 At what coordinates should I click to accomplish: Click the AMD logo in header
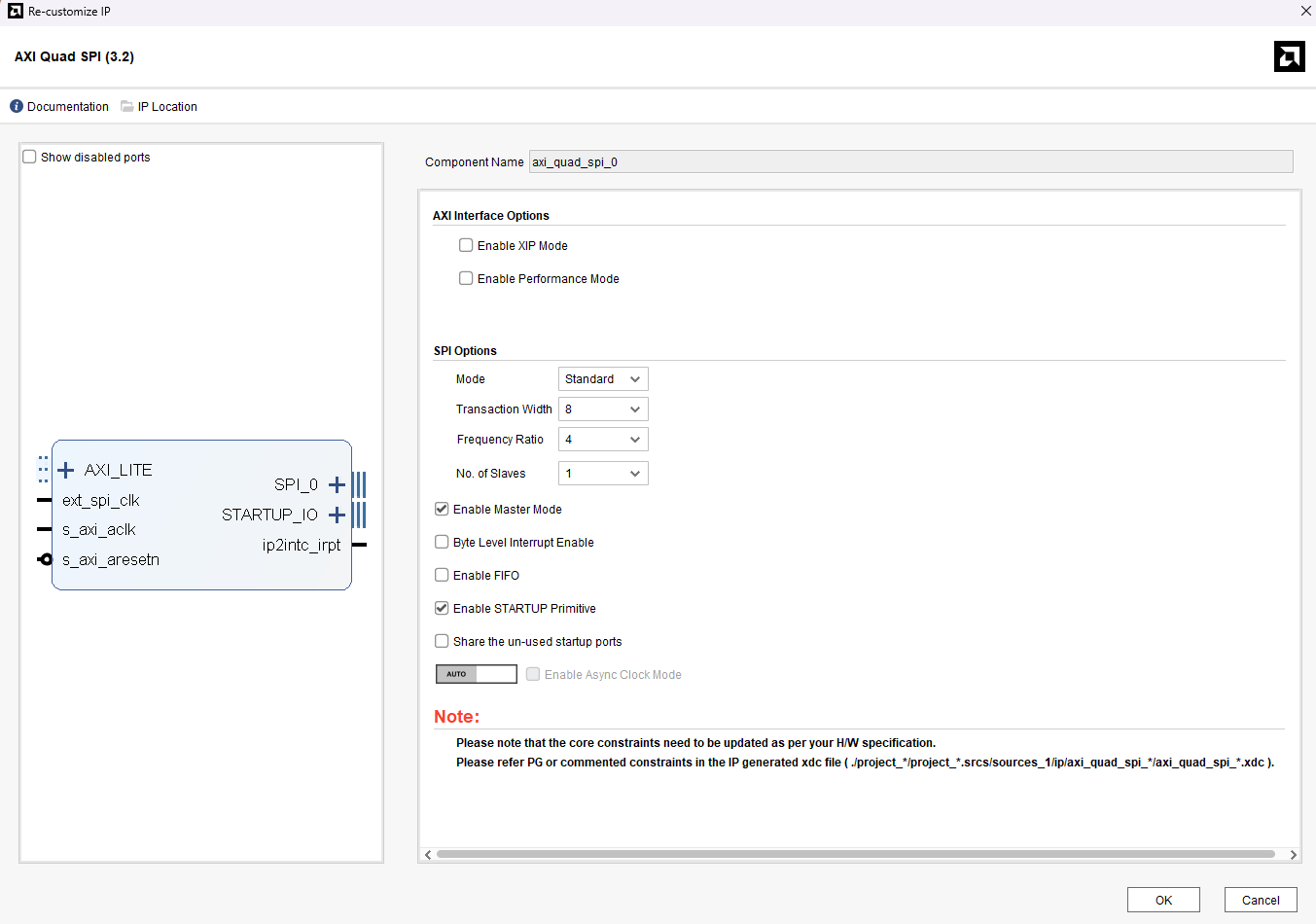[1289, 56]
